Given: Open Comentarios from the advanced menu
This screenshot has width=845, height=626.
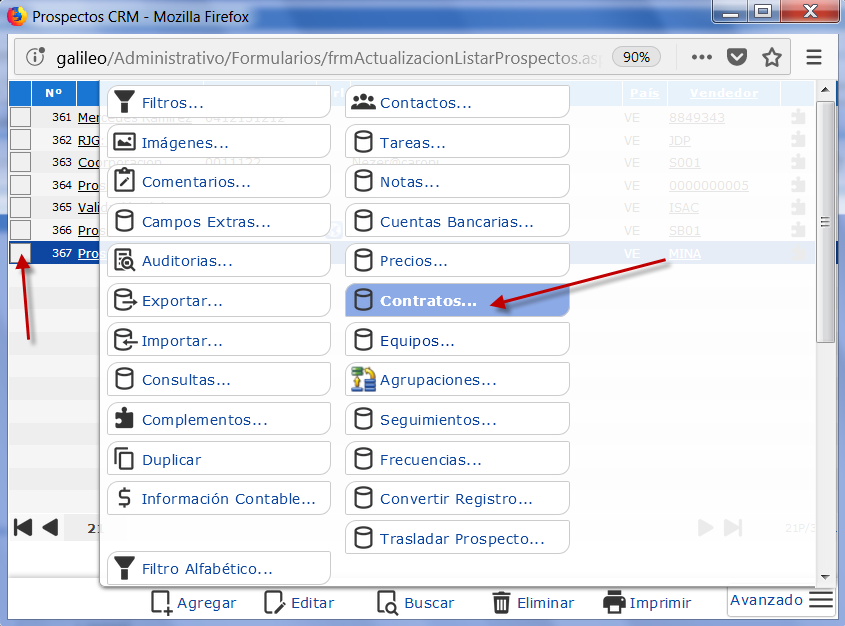Looking at the screenshot, I should point(219,182).
